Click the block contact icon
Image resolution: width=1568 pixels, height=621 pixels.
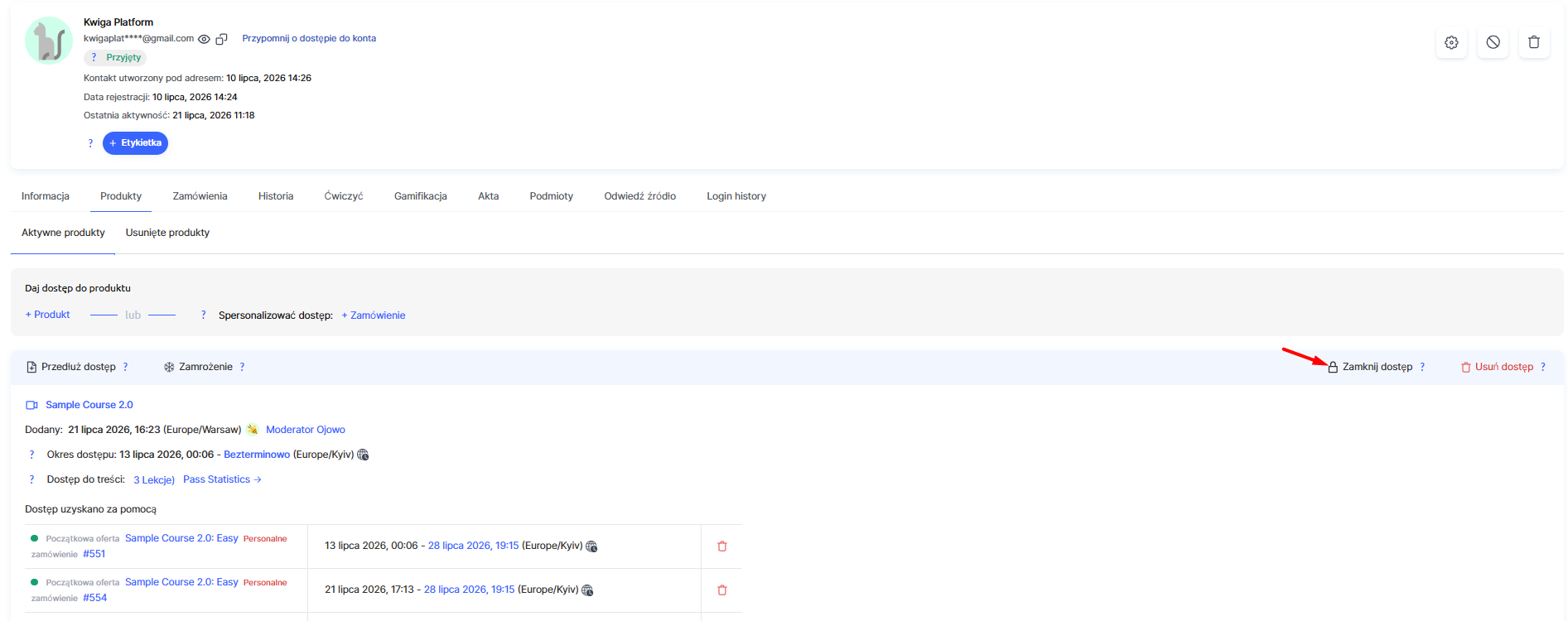1493,42
